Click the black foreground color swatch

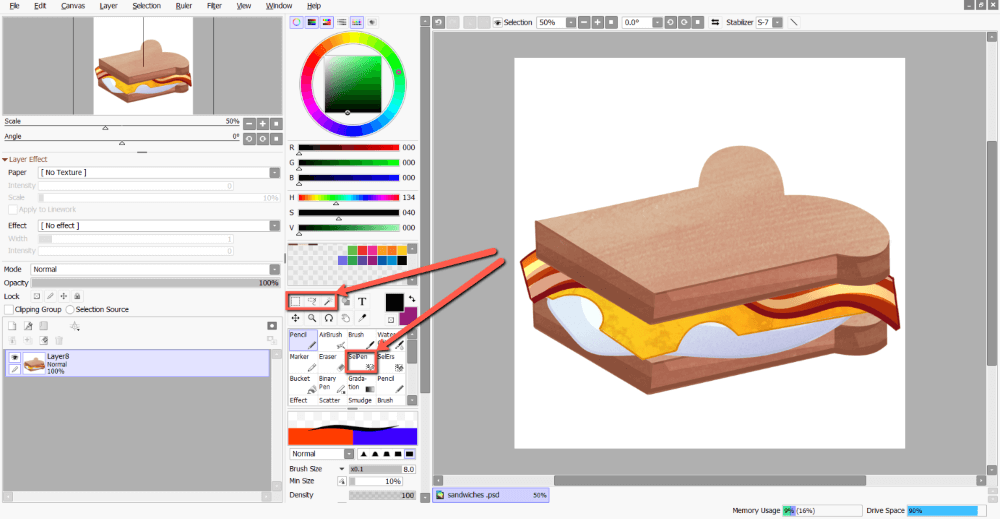click(x=394, y=303)
